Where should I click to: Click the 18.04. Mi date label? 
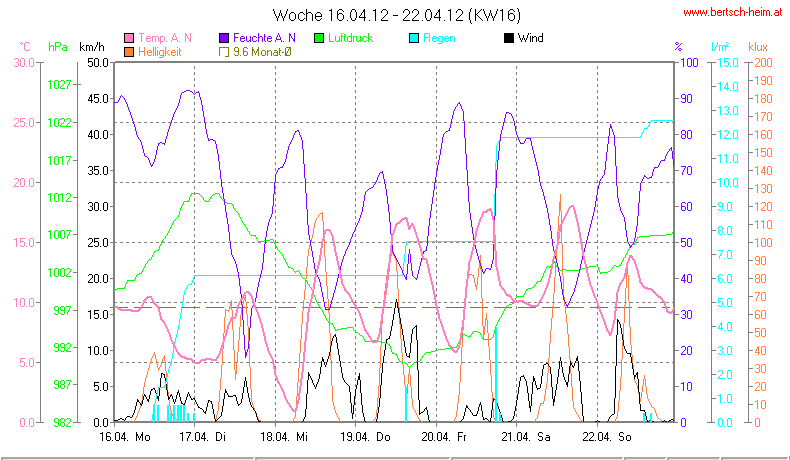[x=284, y=437]
